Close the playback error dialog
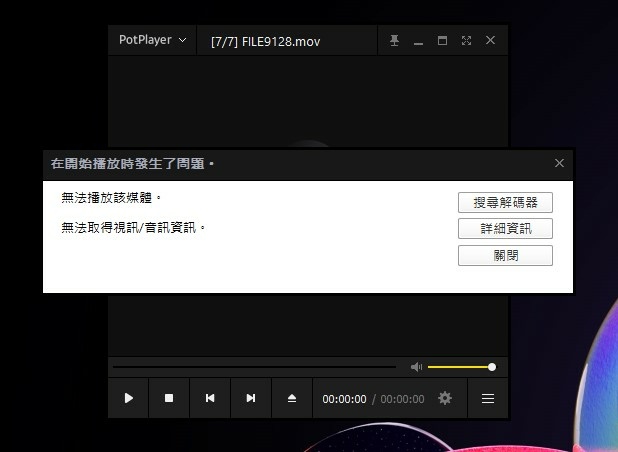The width and height of the screenshot is (618, 452). coord(559,163)
